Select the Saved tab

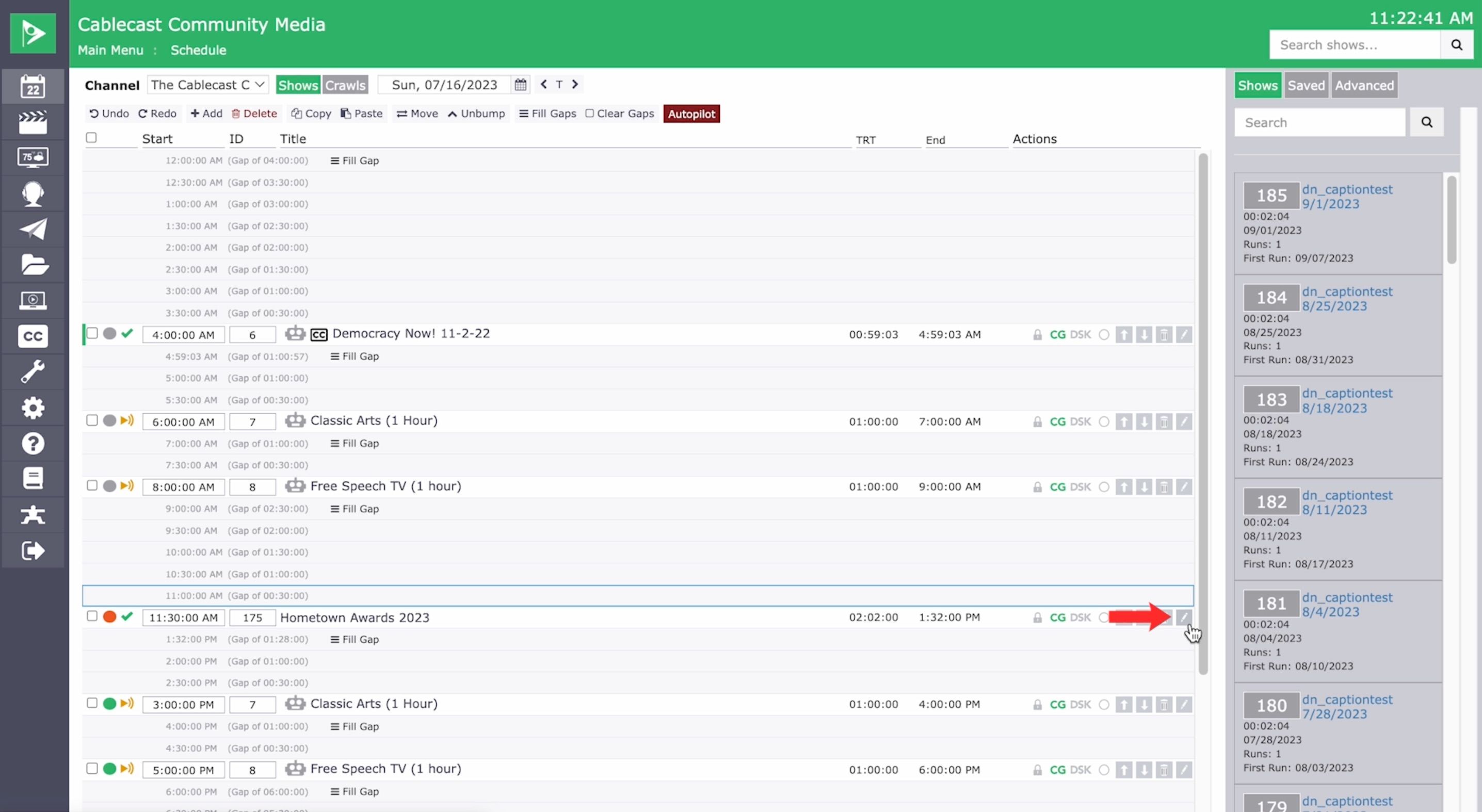(1306, 86)
